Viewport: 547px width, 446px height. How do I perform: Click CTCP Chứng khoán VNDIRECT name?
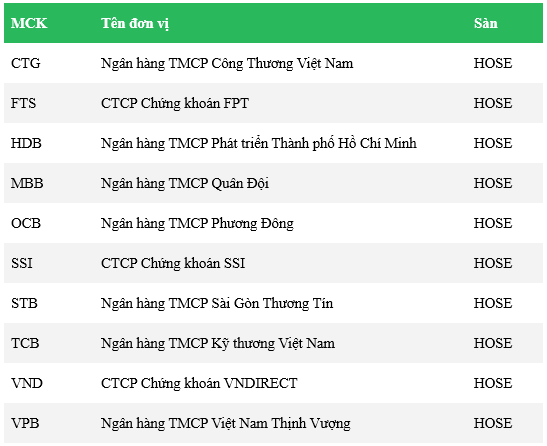(x=199, y=383)
